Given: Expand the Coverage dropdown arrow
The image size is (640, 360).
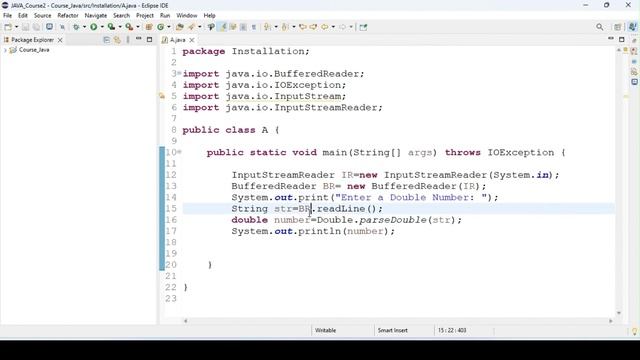Looking at the screenshot, I should tap(120, 27).
